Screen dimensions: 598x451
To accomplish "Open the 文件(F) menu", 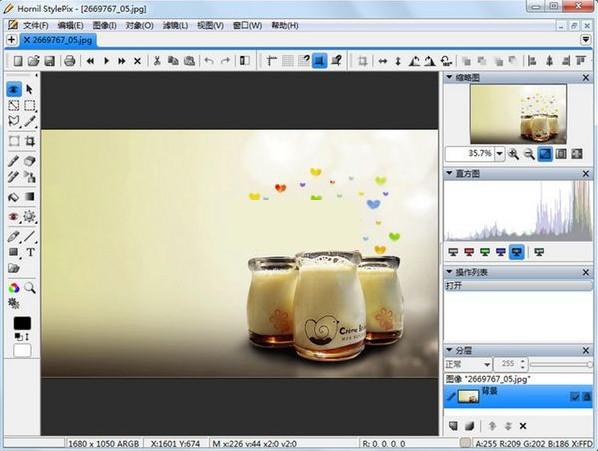I will point(35,26).
